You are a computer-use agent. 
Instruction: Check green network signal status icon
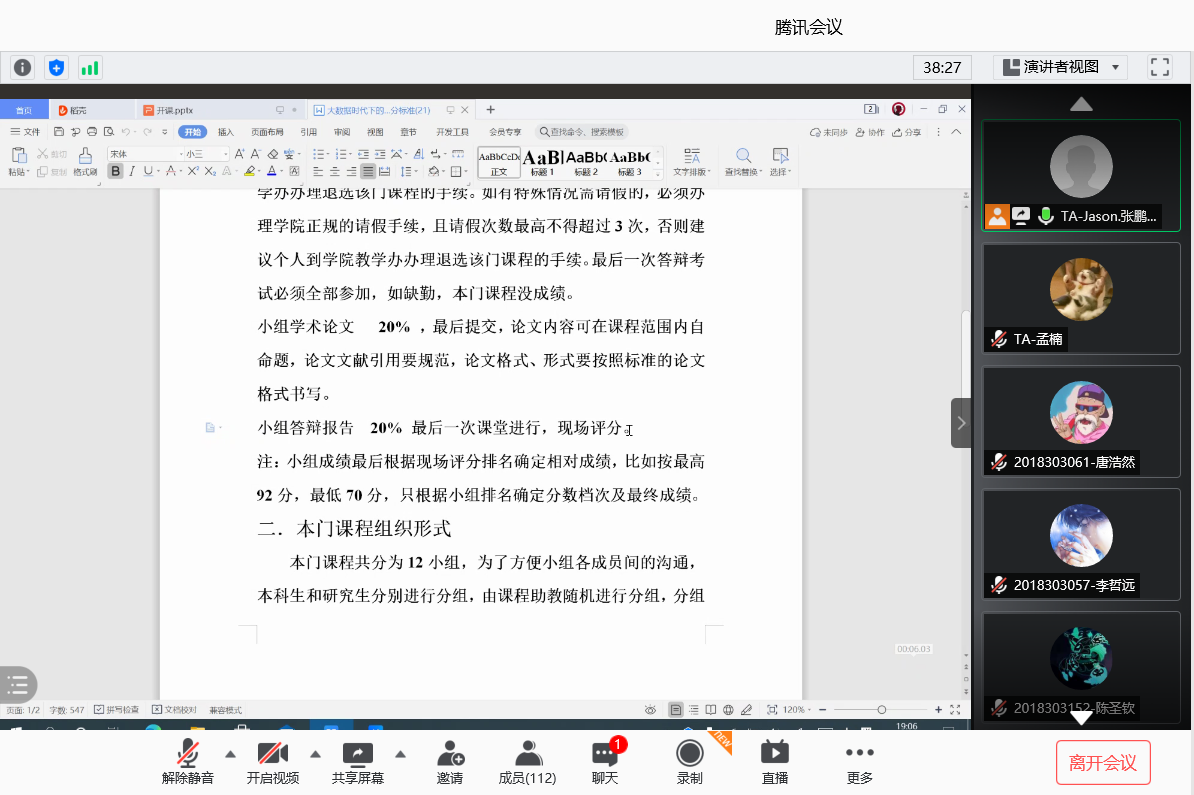click(90, 68)
